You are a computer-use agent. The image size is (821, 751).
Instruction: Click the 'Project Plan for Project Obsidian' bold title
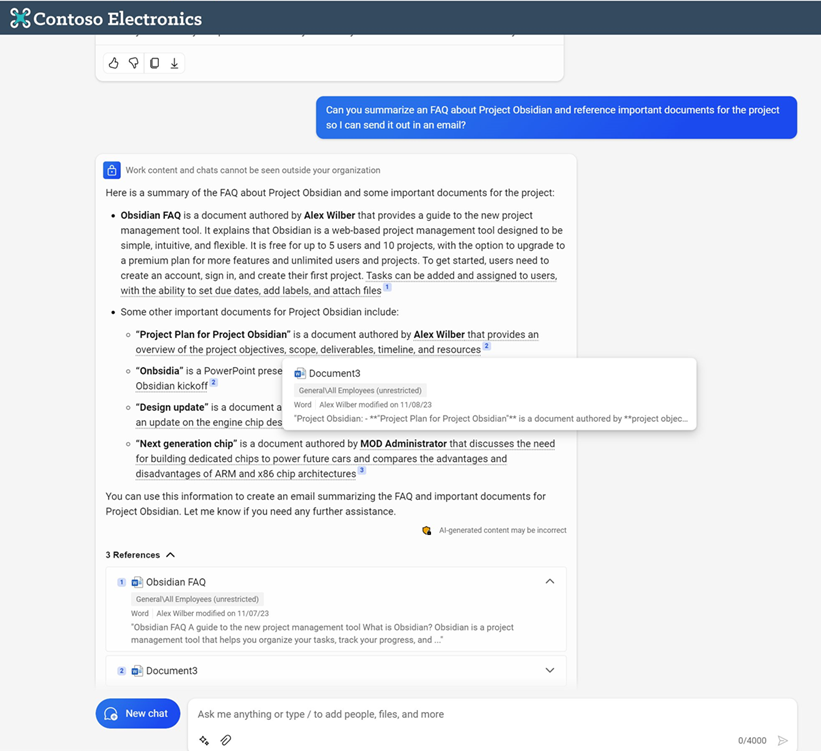(x=213, y=335)
